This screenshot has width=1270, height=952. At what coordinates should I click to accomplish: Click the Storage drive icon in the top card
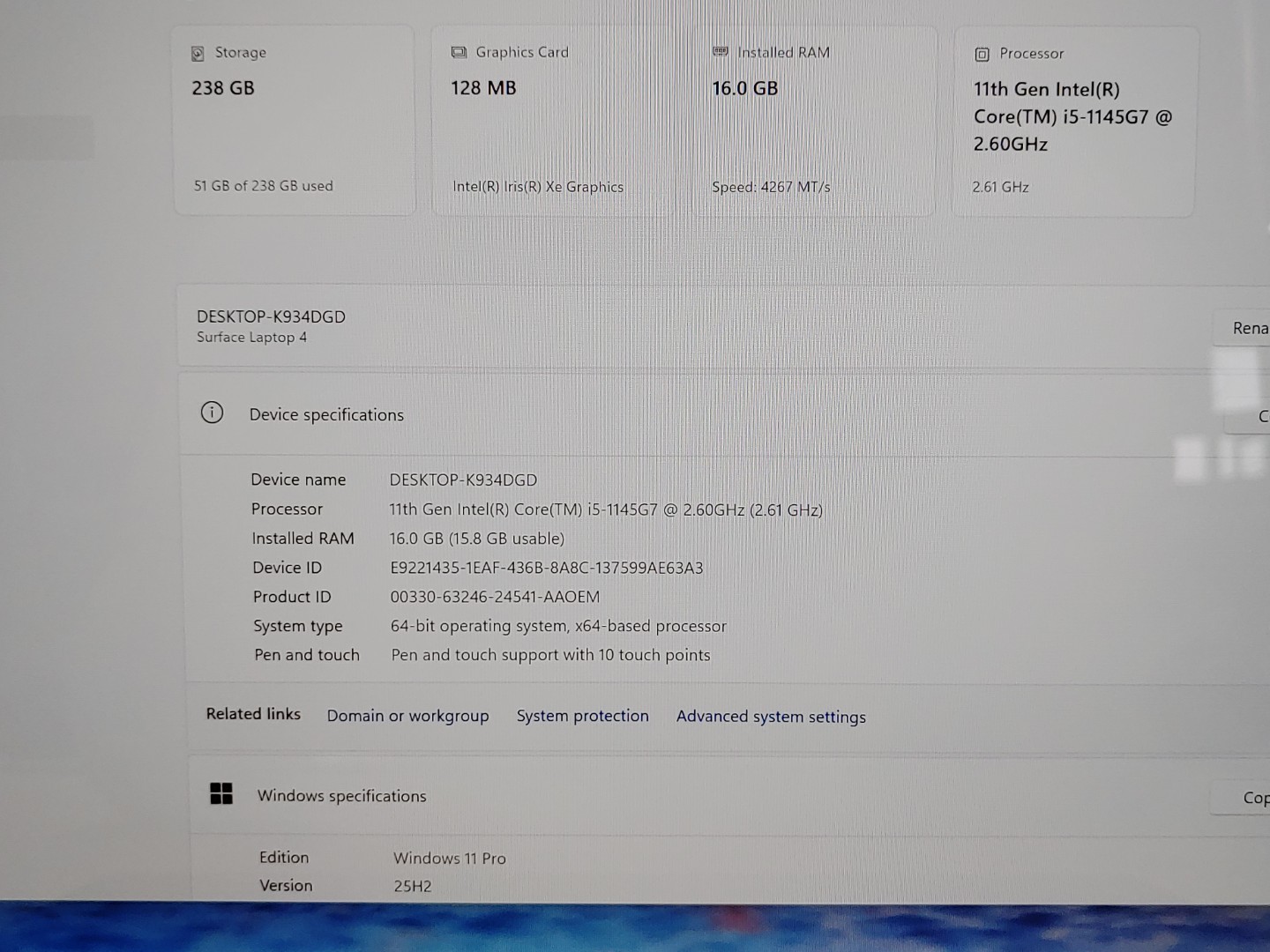(198, 54)
